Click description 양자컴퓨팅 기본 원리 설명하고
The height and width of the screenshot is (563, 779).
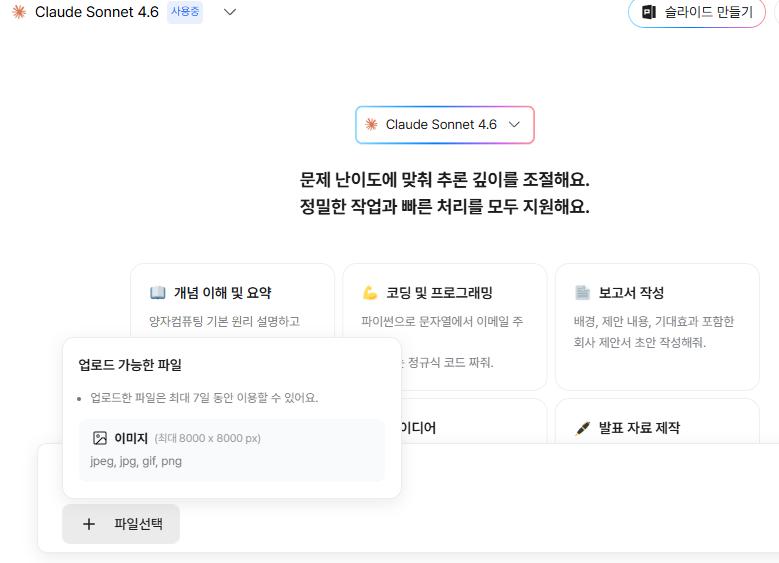(x=225, y=322)
